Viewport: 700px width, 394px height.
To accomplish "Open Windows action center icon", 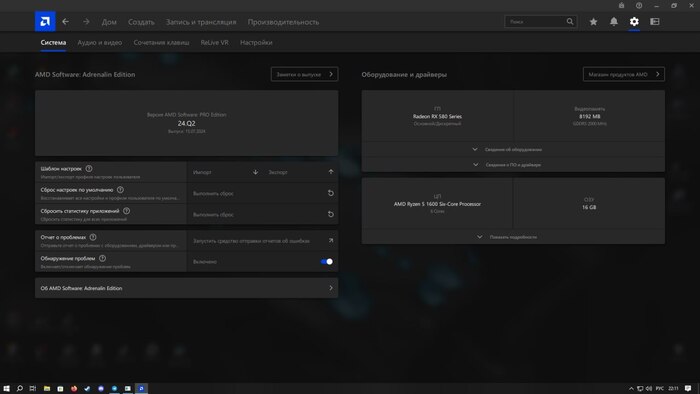I will [x=688, y=388].
